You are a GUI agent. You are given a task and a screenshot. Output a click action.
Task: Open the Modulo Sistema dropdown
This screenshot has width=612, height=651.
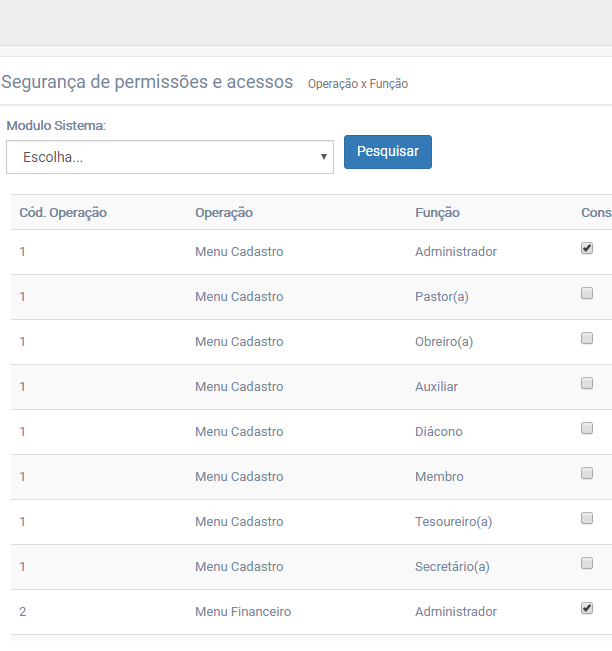(169, 157)
